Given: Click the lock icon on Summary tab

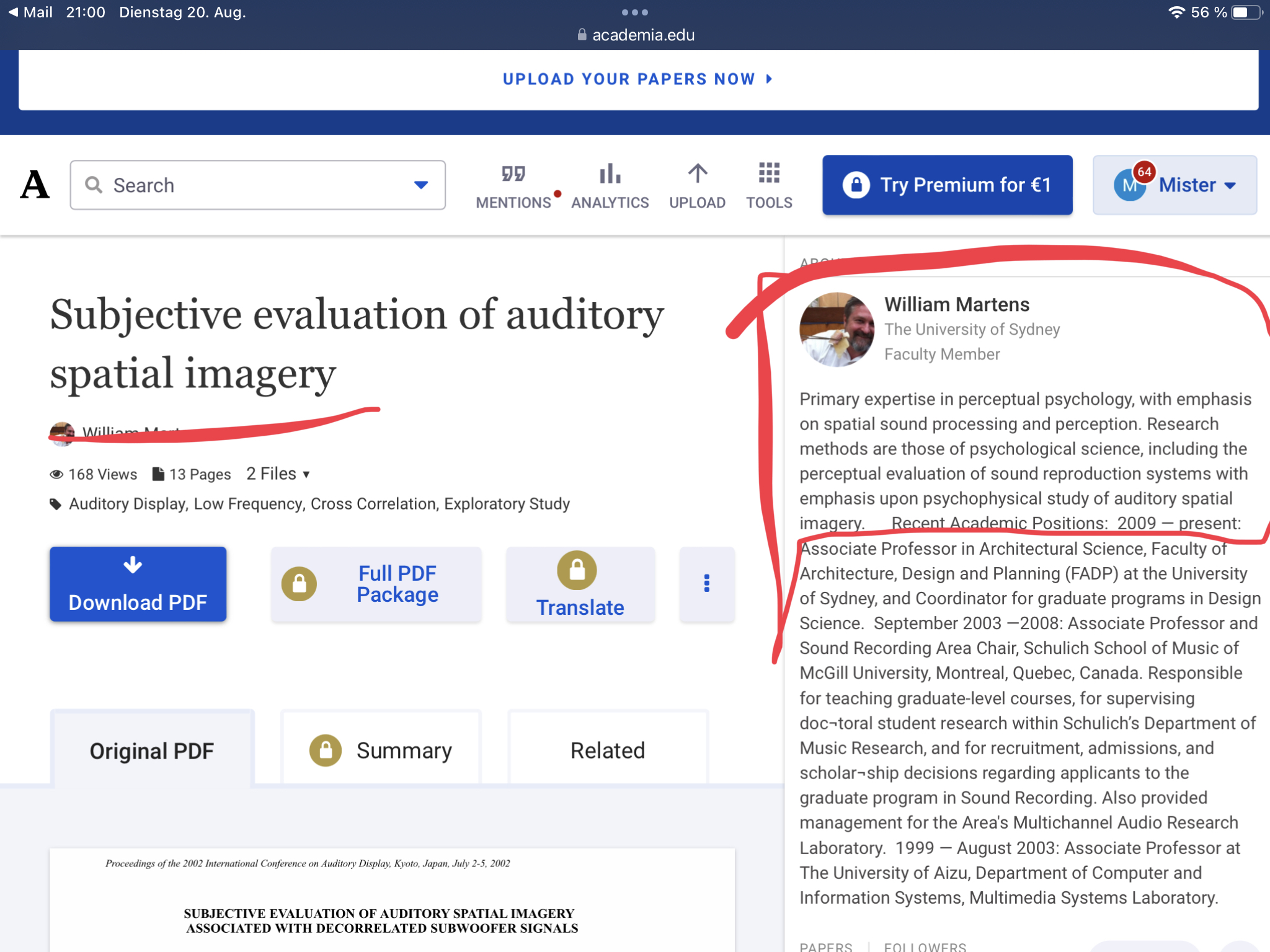Looking at the screenshot, I should [x=326, y=751].
